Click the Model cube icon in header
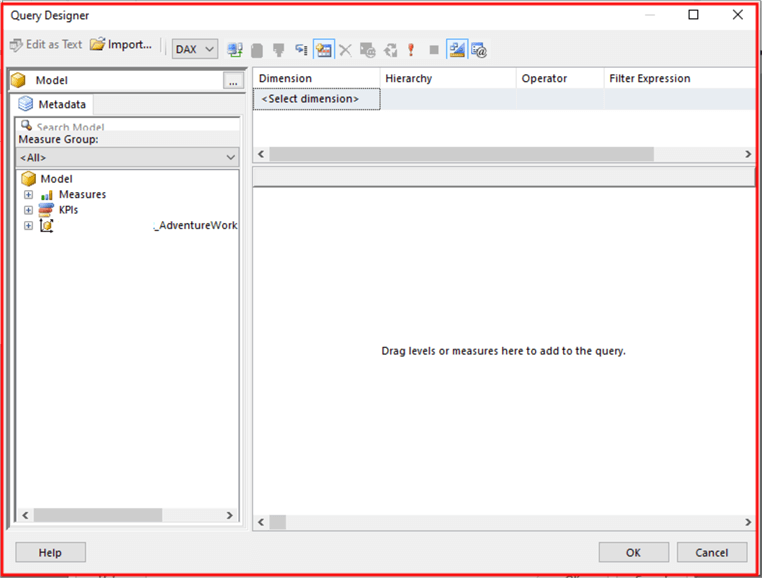The width and height of the screenshot is (762, 578). click(18, 80)
